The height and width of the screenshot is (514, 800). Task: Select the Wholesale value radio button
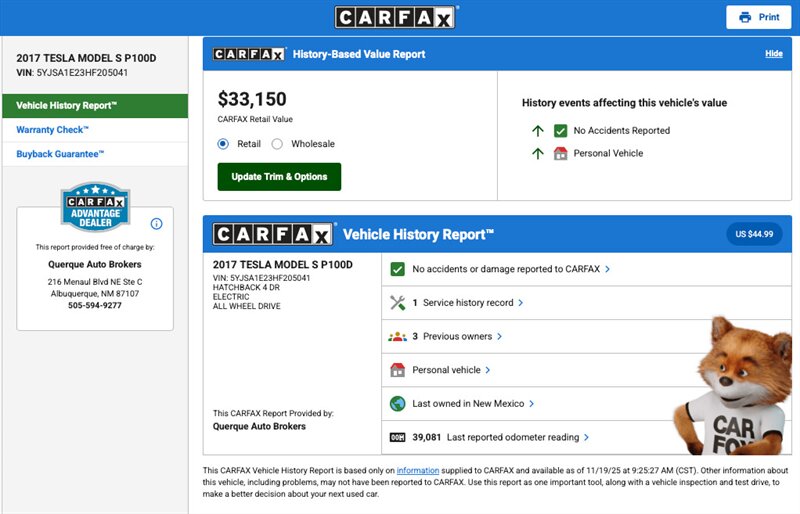277,144
